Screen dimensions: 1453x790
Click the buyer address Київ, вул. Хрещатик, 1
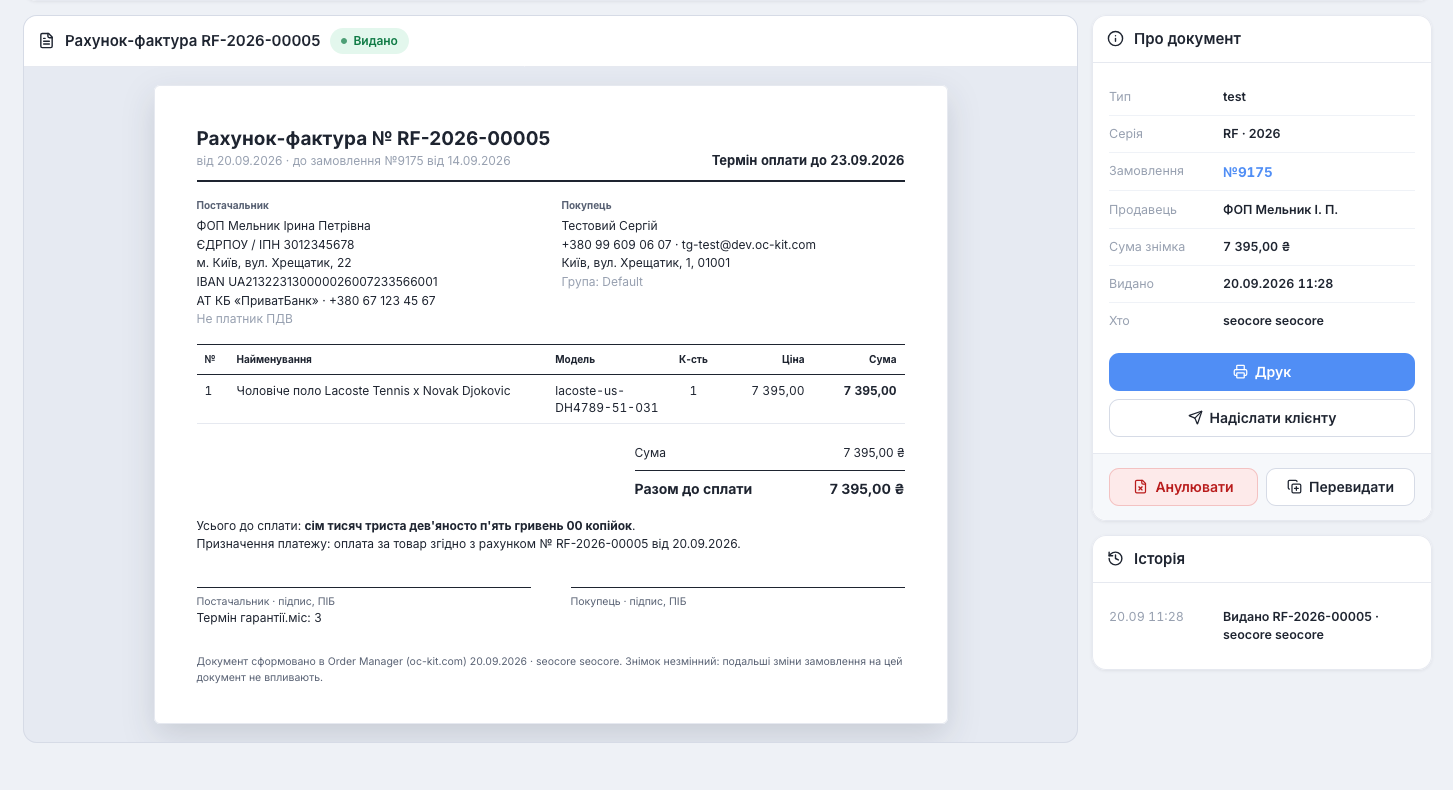[x=646, y=263]
